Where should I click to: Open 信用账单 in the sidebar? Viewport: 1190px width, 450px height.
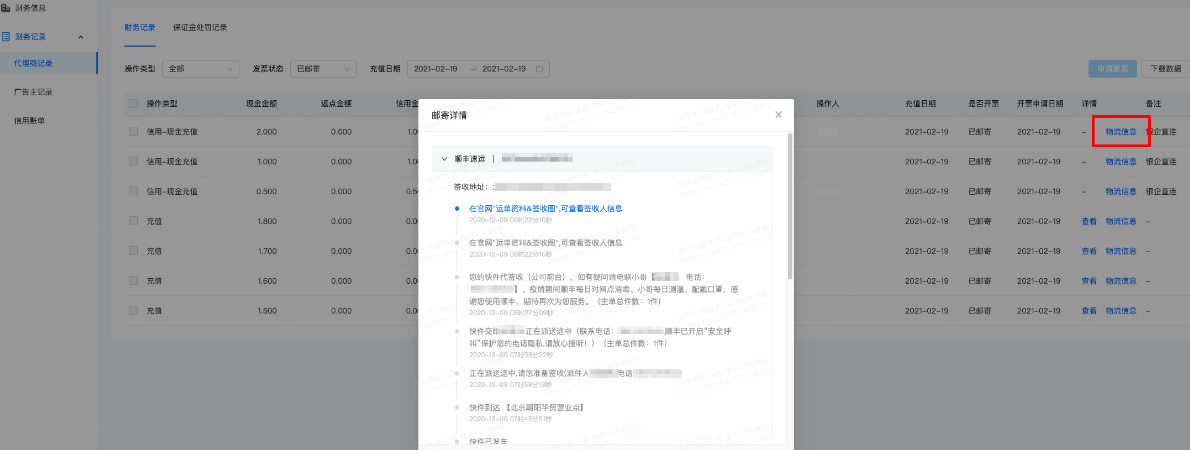[x=28, y=121]
